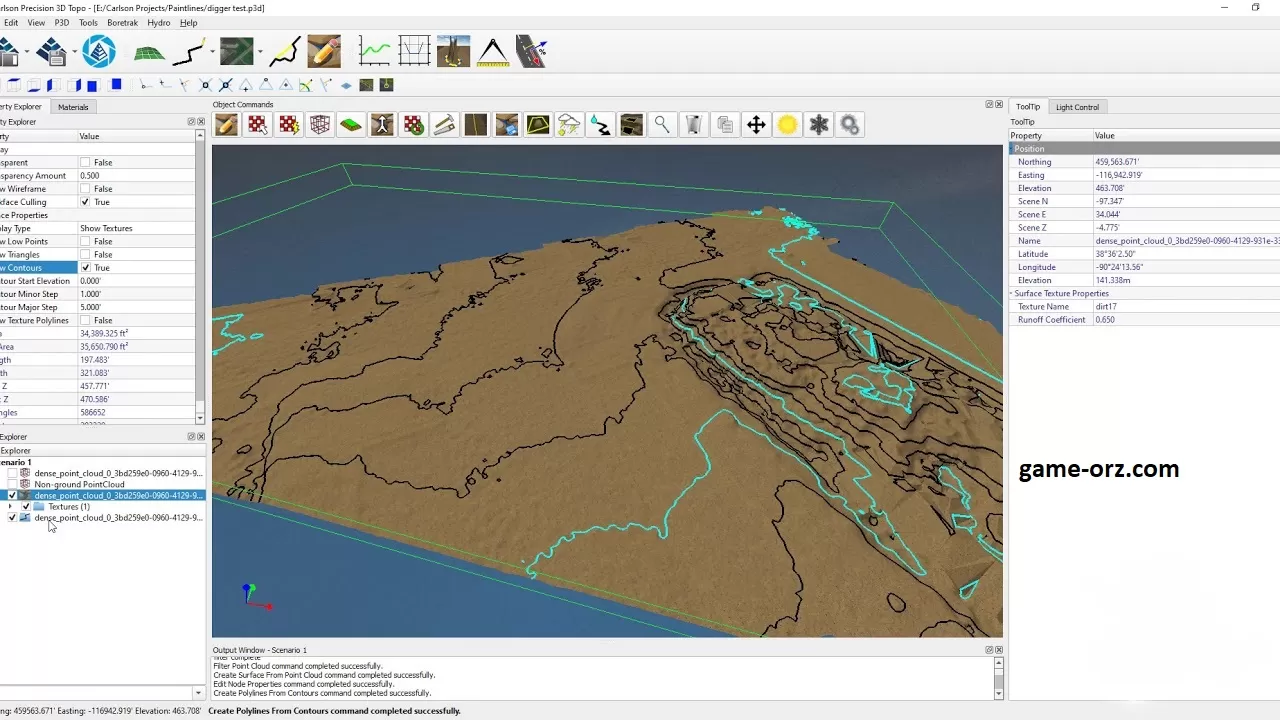Uncheck the Surface Culling checkbox

[85, 202]
